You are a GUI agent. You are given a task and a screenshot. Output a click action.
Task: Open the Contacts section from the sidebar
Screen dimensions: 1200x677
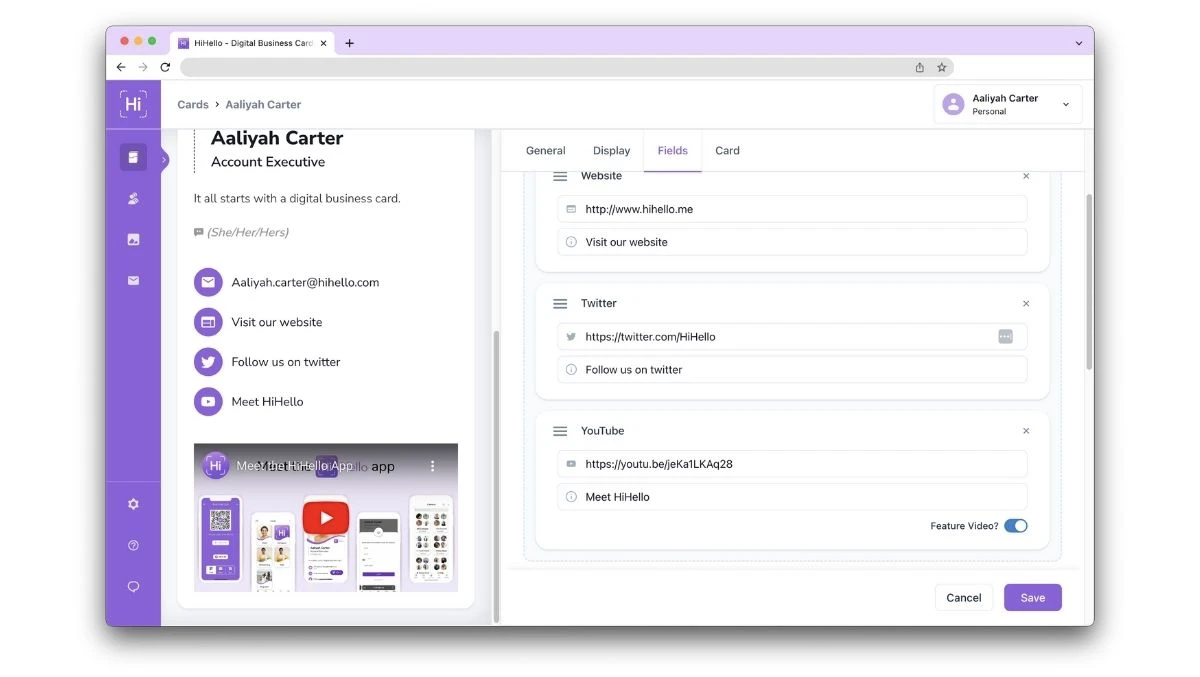click(133, 198)
